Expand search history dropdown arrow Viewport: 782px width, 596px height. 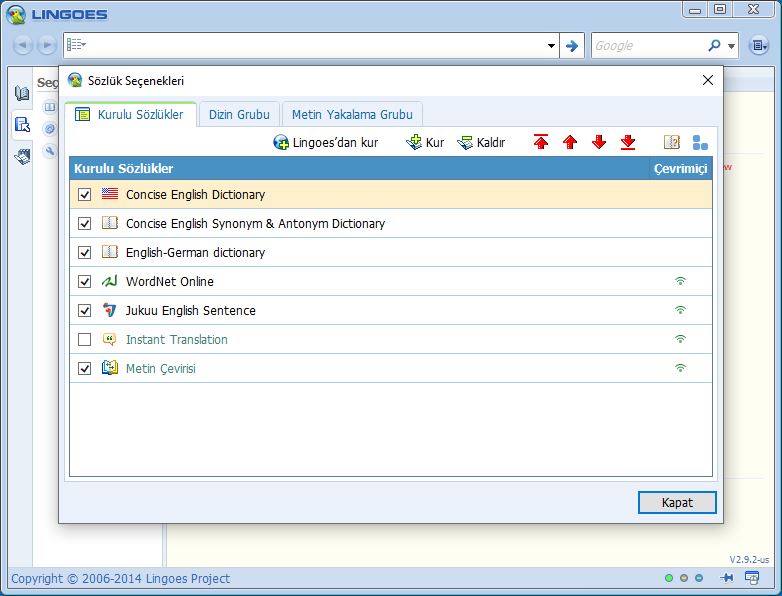tap(551, 46)
